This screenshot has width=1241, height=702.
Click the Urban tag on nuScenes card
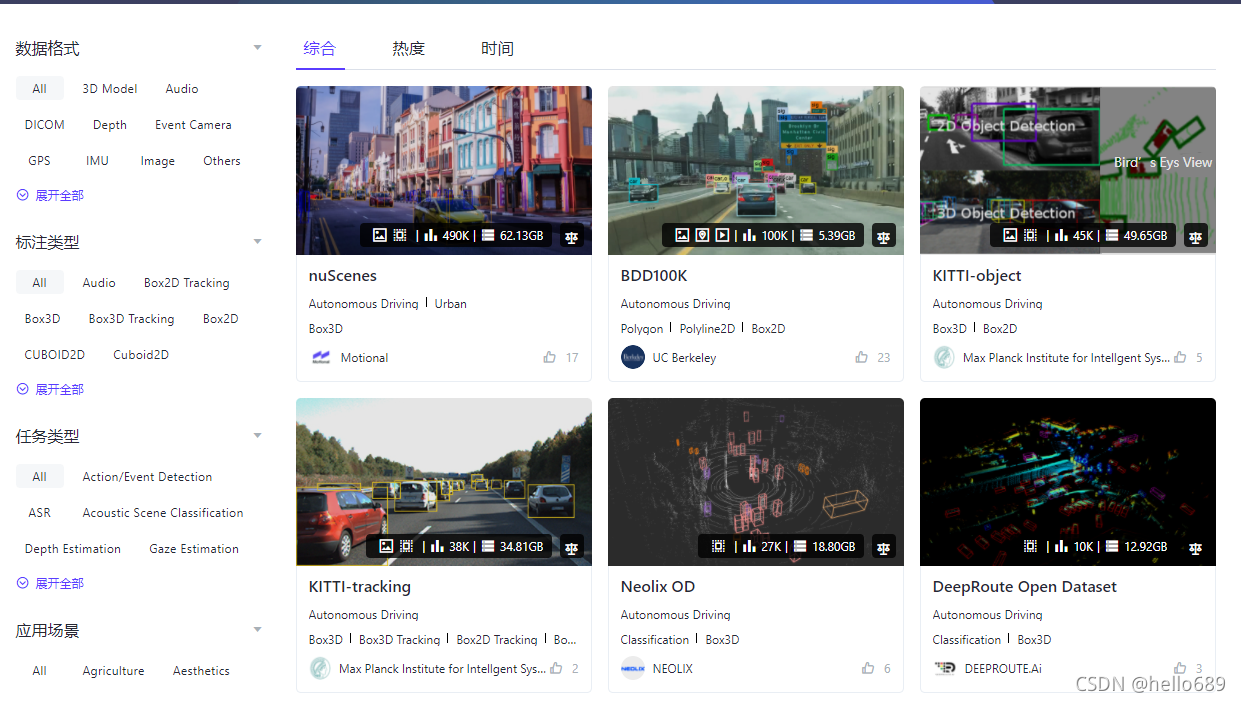(451, 303)
